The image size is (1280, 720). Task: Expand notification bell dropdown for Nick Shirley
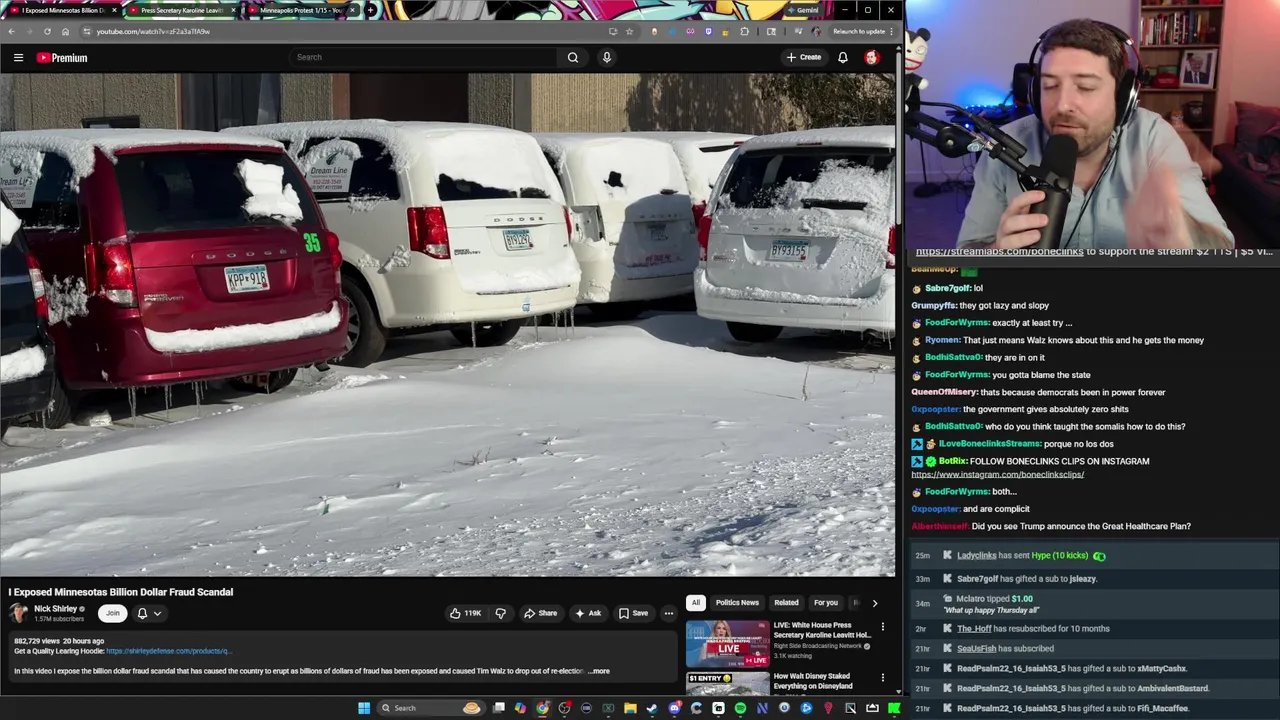coord(148,613)
